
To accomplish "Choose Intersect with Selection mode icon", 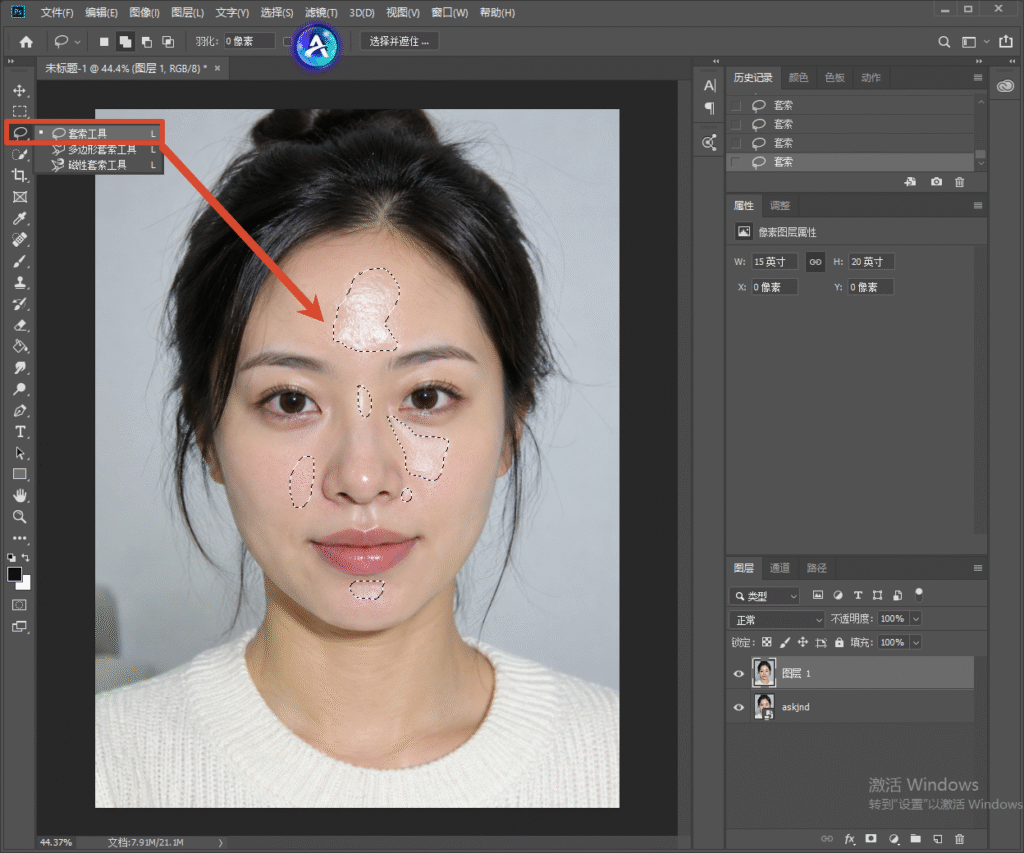I will [x=168, y=42].
